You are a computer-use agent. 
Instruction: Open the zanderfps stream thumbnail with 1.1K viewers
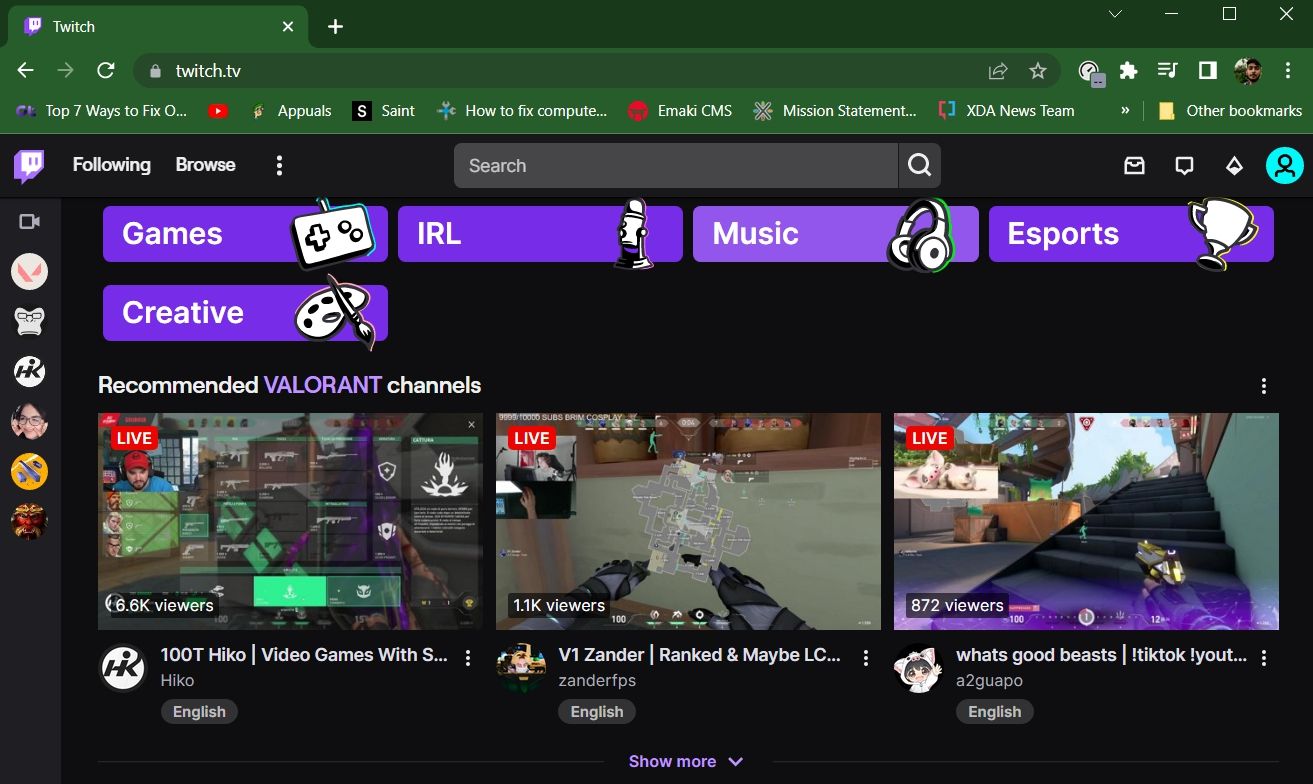688,521
